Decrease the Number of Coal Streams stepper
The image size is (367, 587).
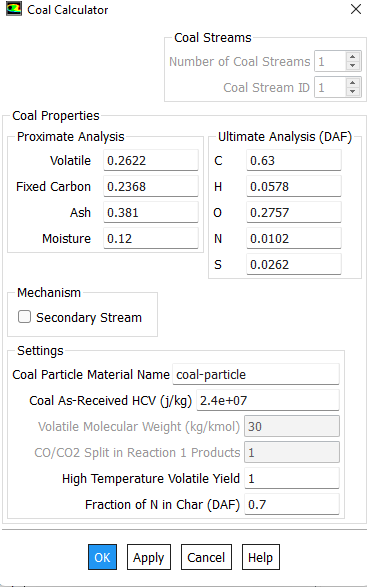tap(352, 66)
